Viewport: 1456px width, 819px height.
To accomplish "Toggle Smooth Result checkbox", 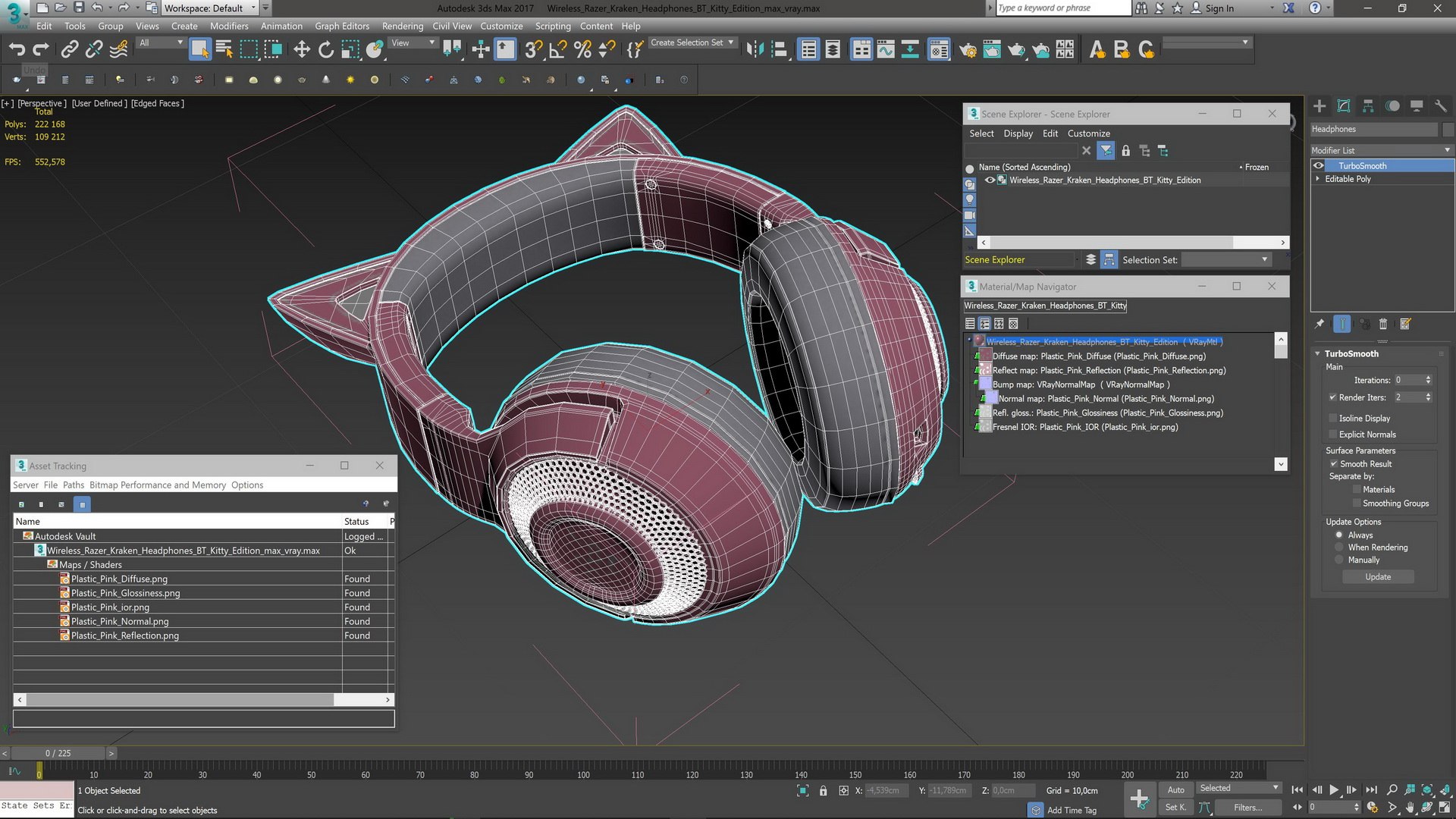I will pyautogui.click(x=1333, y=464).
